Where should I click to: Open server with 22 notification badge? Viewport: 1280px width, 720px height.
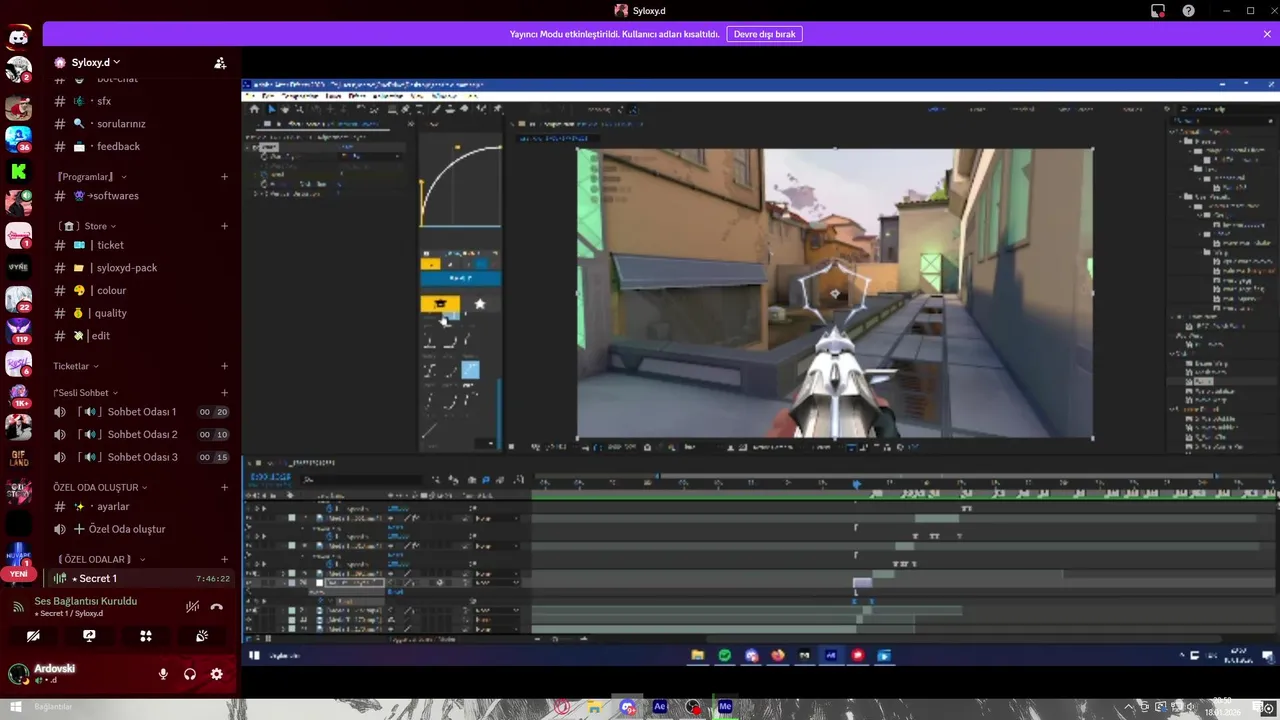coord(18,299)
